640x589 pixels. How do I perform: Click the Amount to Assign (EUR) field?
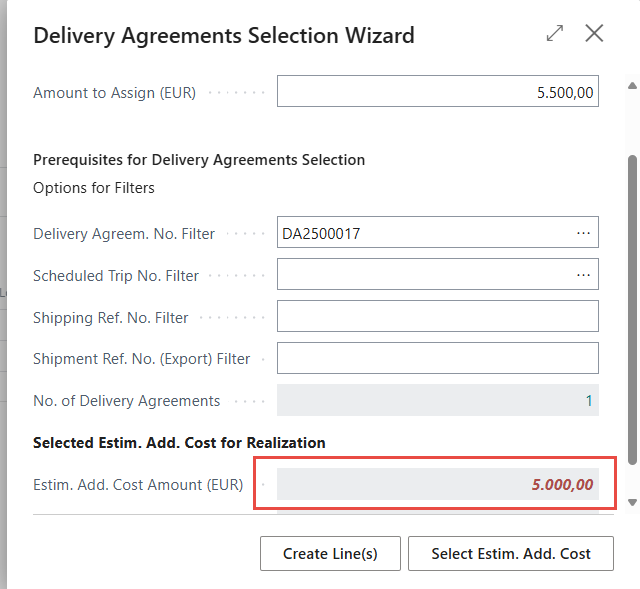tap(437, 92)
